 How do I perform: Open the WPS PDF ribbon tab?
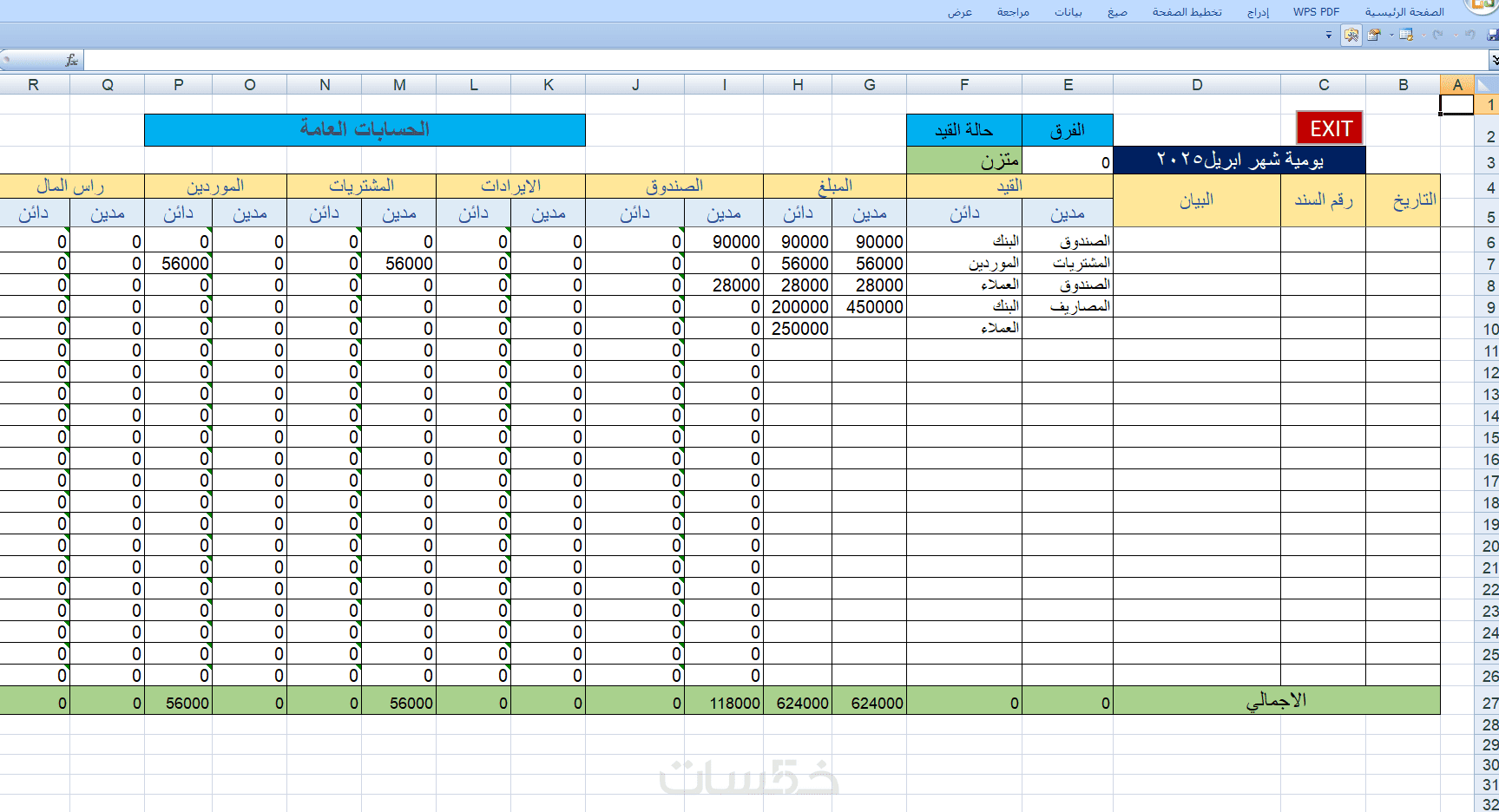click(1316, 11)
